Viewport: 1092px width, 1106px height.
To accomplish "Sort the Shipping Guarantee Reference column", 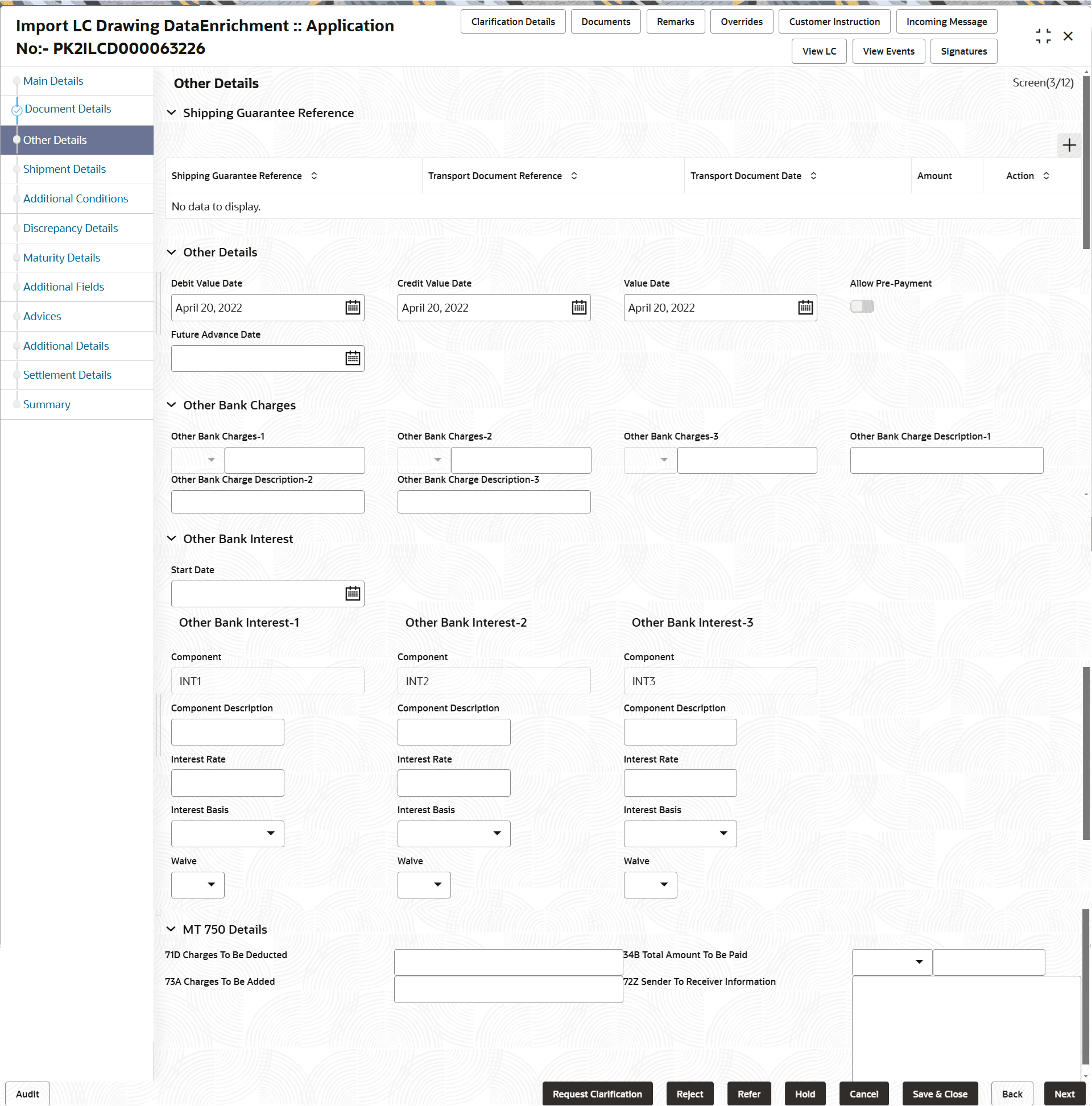I will click(x=313, y=176).
